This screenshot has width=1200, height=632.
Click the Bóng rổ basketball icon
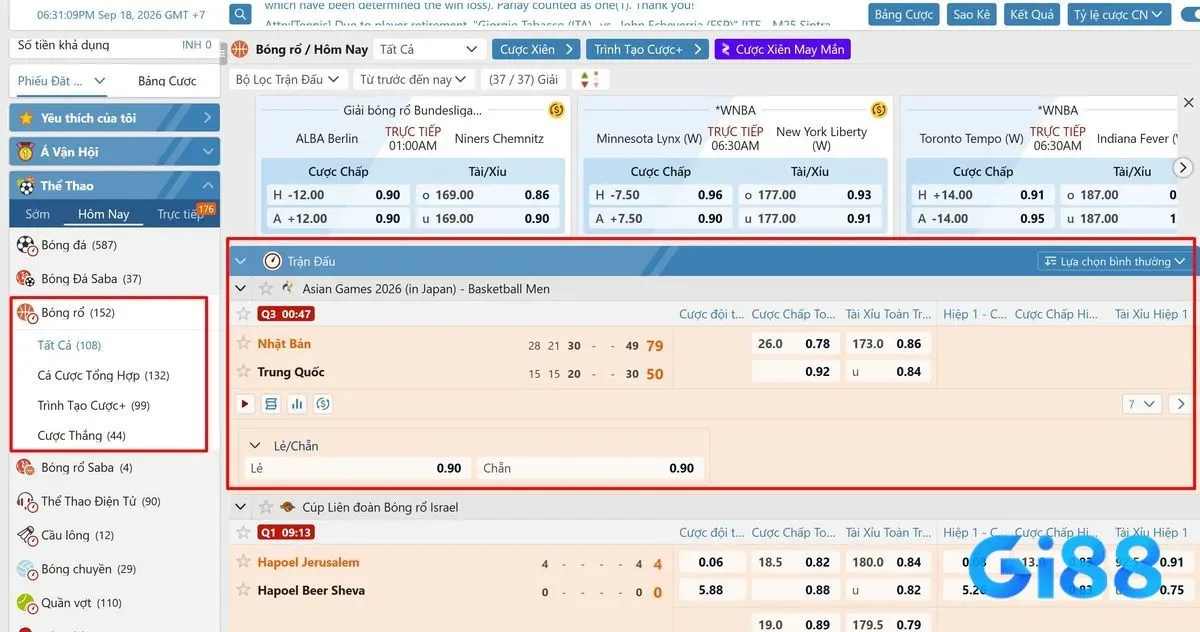click(26, 313)
